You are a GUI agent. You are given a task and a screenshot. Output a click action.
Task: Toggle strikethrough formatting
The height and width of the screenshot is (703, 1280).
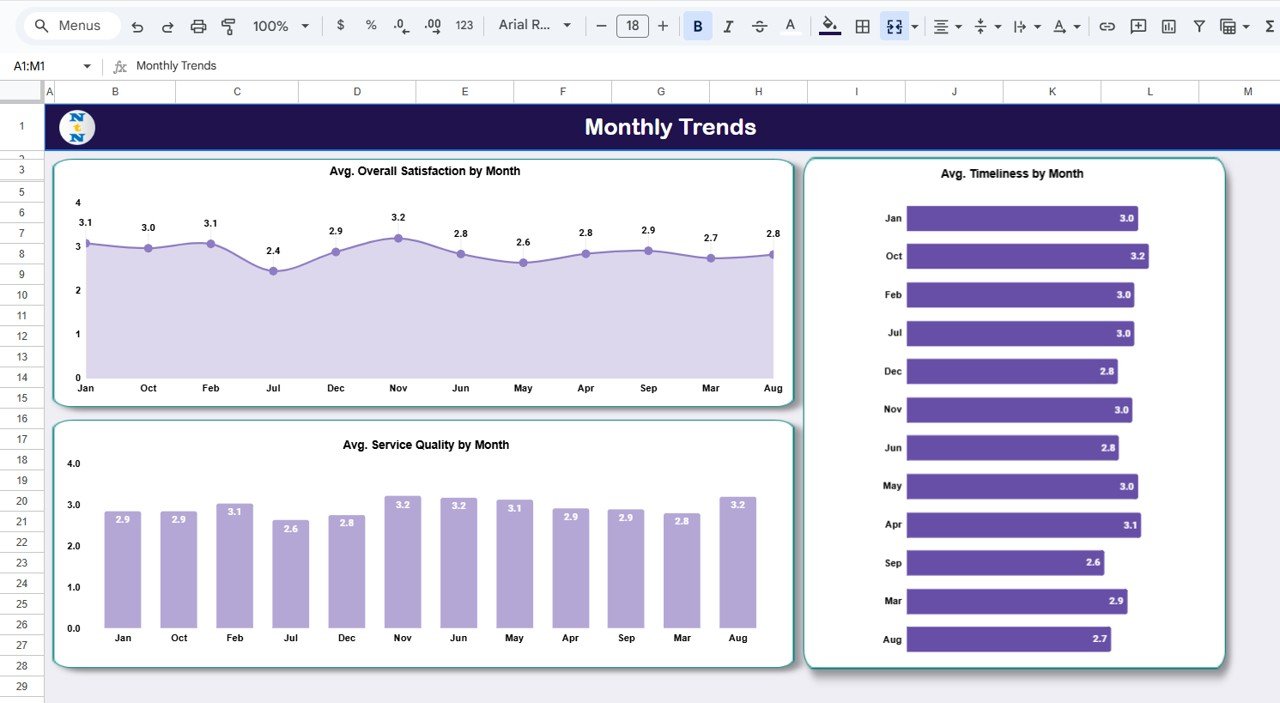(x=759, y=26)
